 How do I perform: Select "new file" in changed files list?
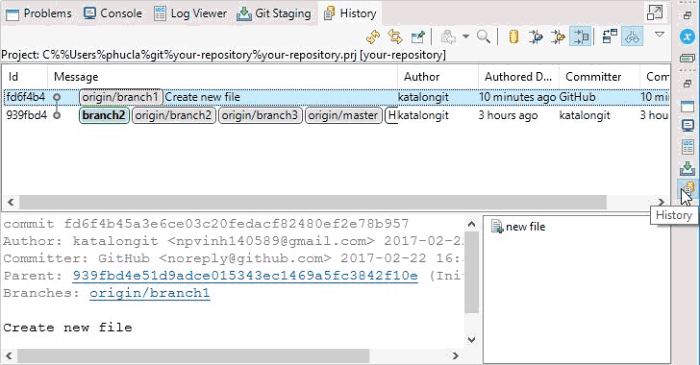tap(525, 227)
